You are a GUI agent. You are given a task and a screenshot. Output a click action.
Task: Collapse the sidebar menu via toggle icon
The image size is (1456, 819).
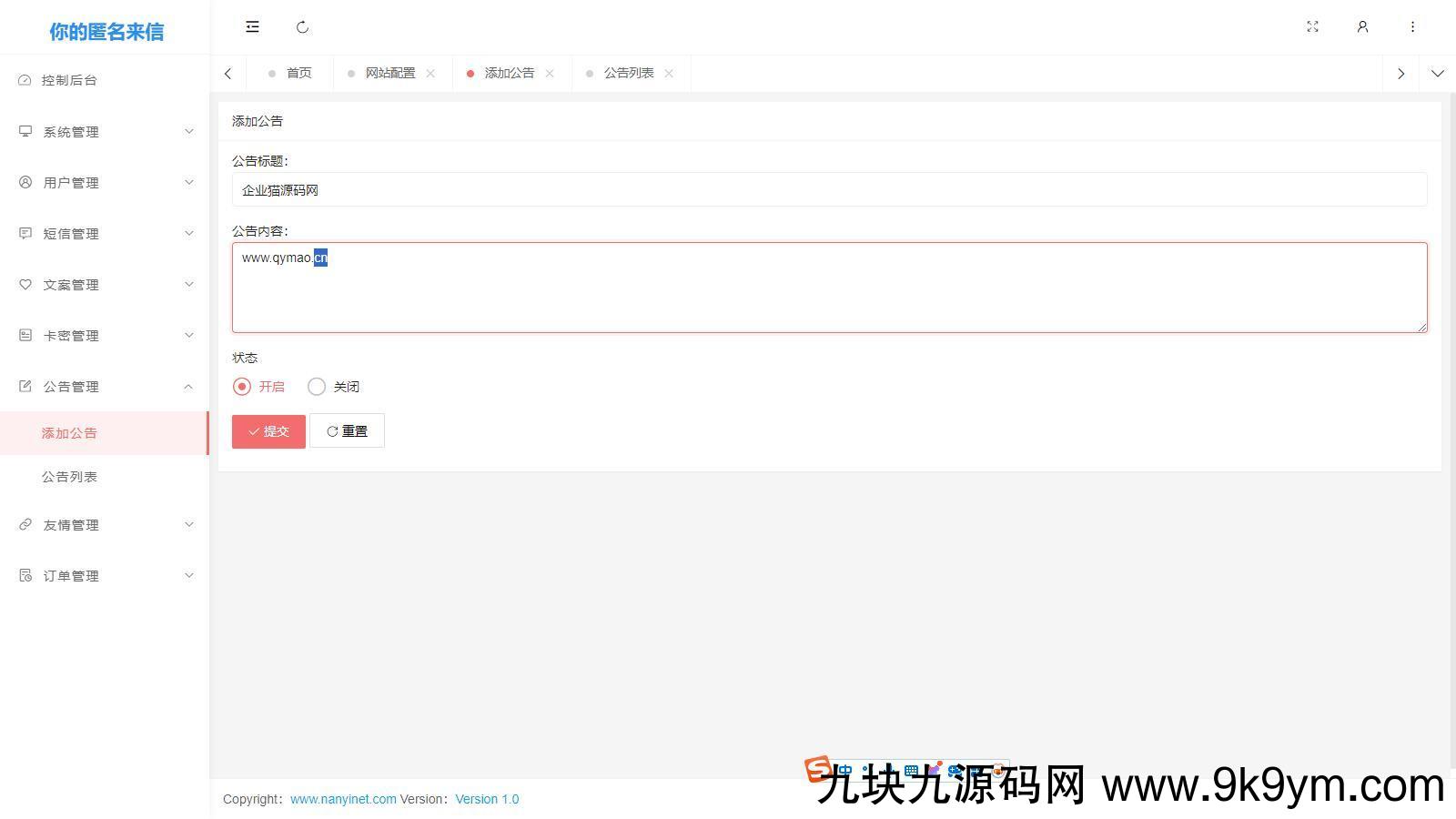(x=252, y=26)
